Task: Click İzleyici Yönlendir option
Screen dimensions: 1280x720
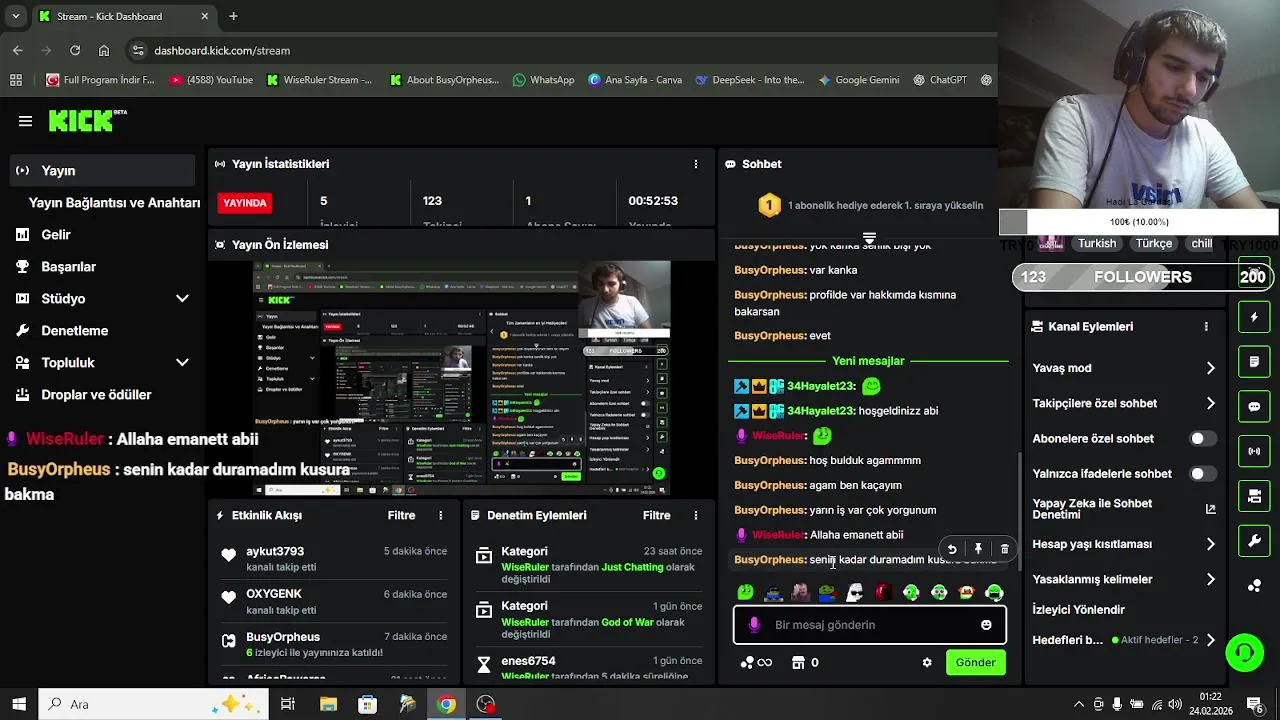Action: tap(1078, 610)
